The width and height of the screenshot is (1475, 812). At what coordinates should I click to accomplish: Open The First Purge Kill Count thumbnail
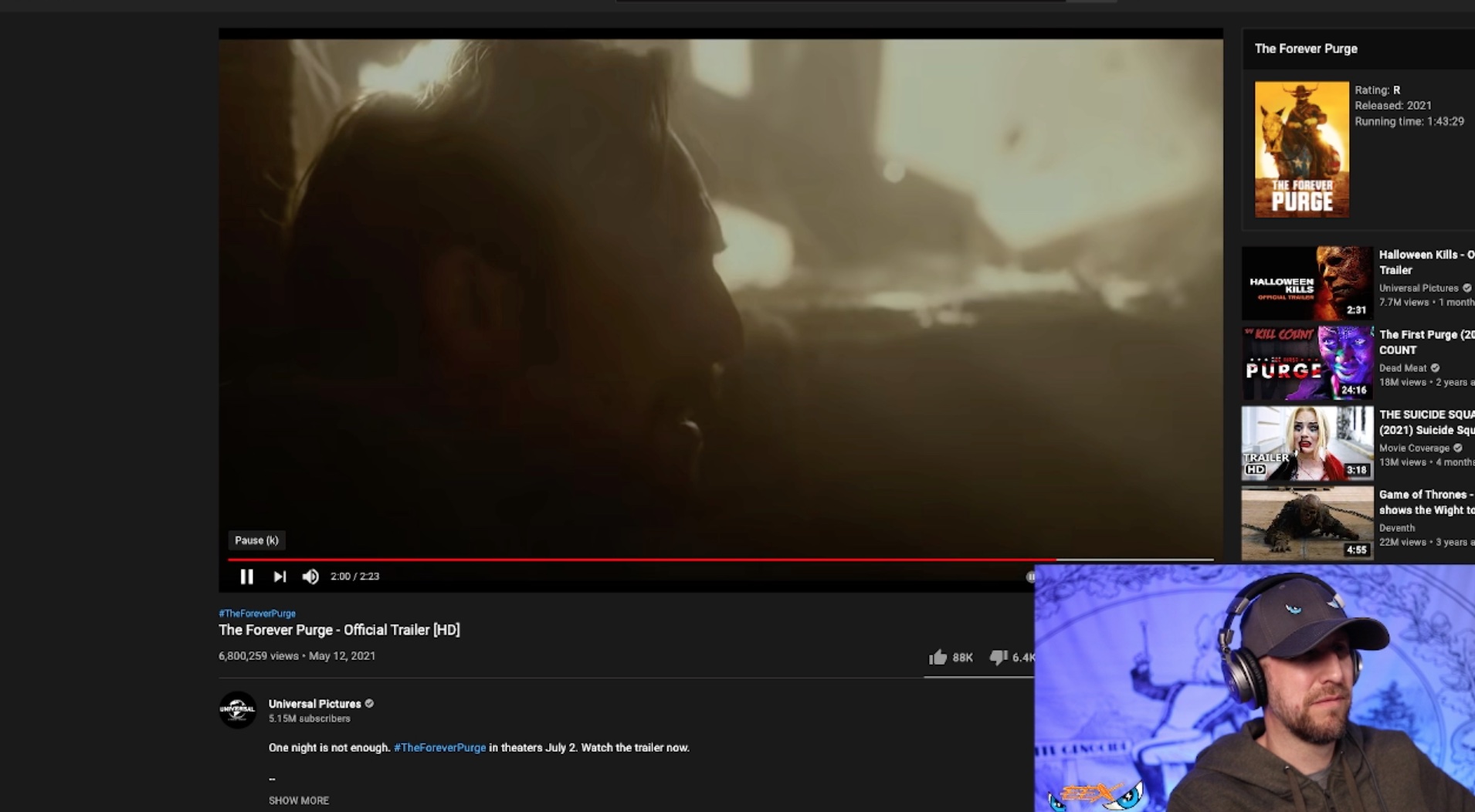[x=1307, y=363]
